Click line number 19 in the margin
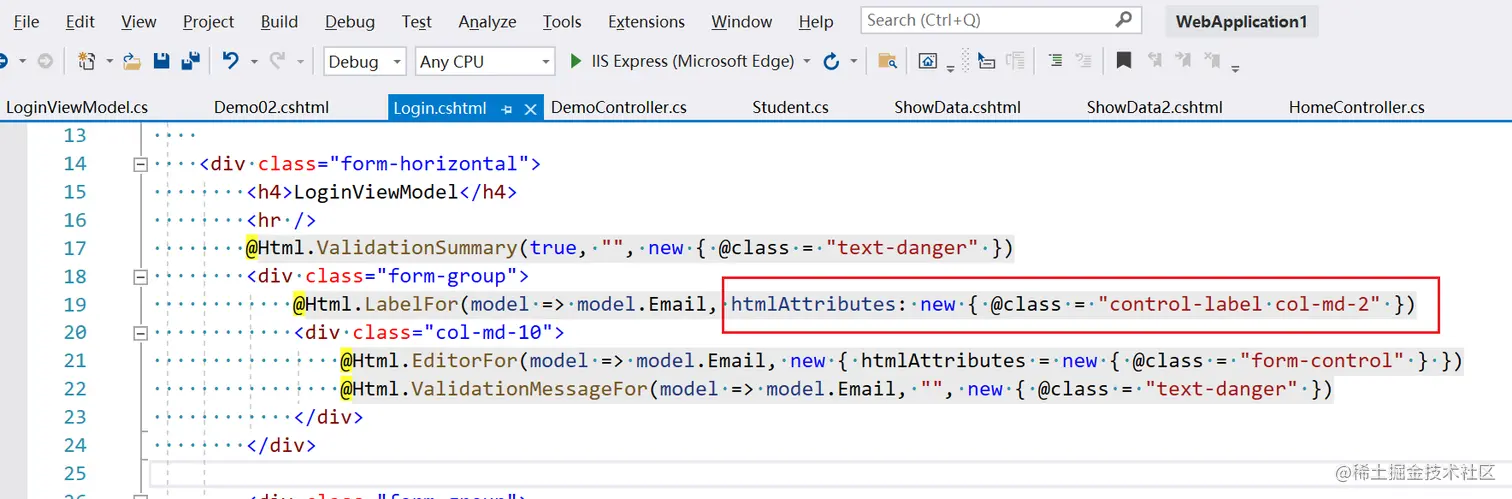Image resolution: width=1512 pixels, height=499 pixels. [75, 305]
